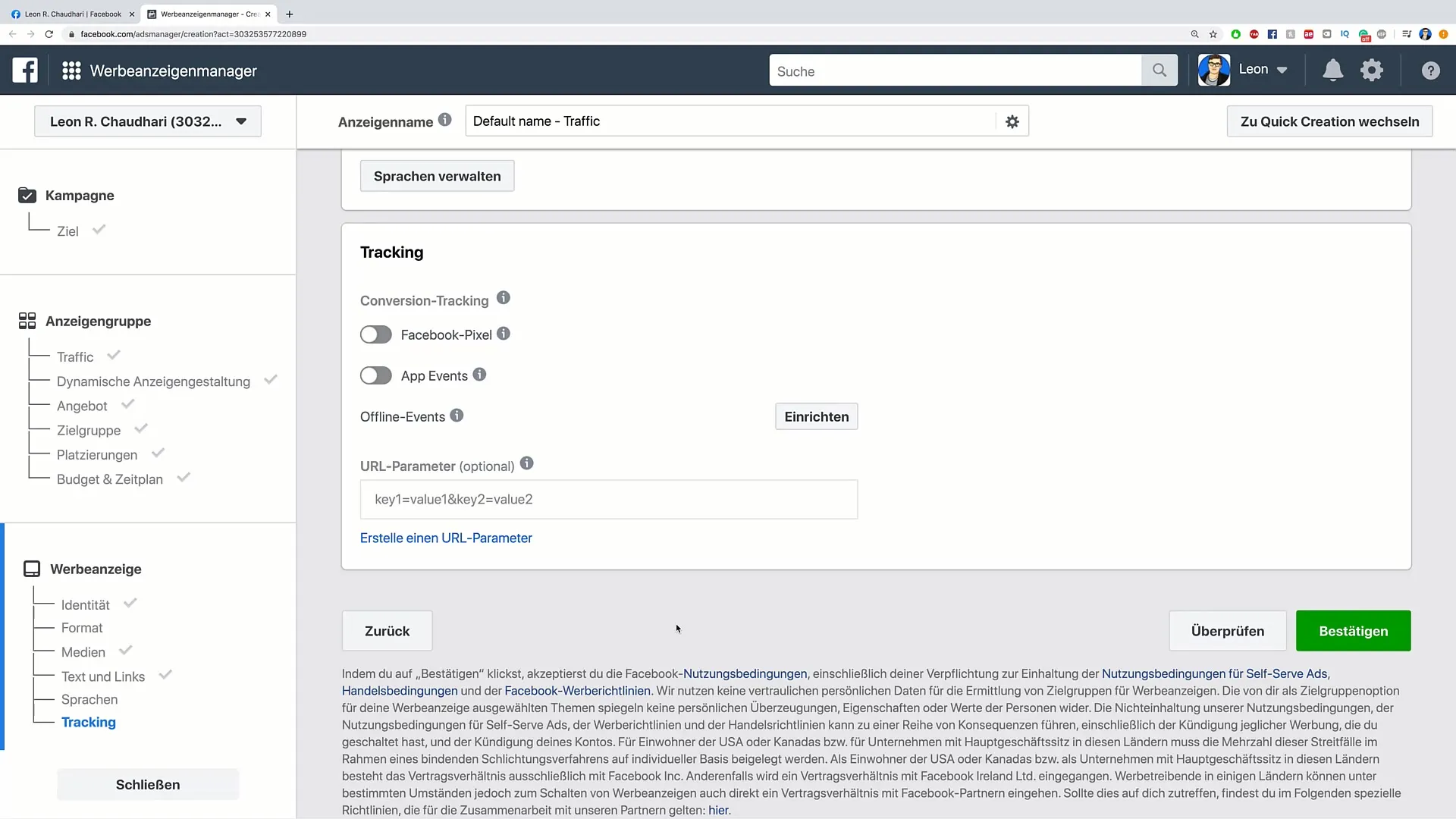Click the Überprüfen review button
The height and width of the screenshot is (819, 1456).
pyautogui.click(x=1227, y=630)
